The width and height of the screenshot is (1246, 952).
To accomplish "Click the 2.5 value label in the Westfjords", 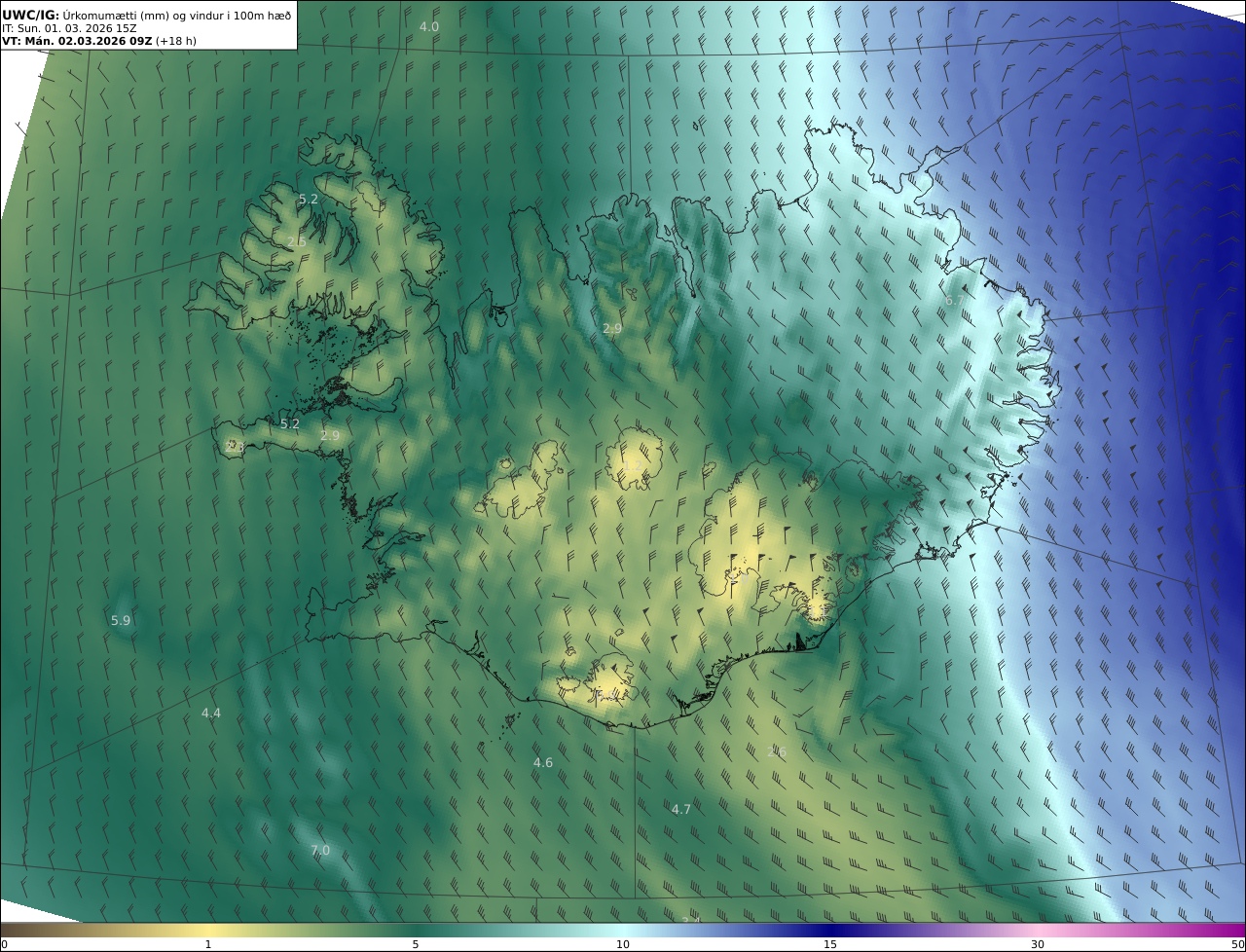I will click(x=297, y=241).
